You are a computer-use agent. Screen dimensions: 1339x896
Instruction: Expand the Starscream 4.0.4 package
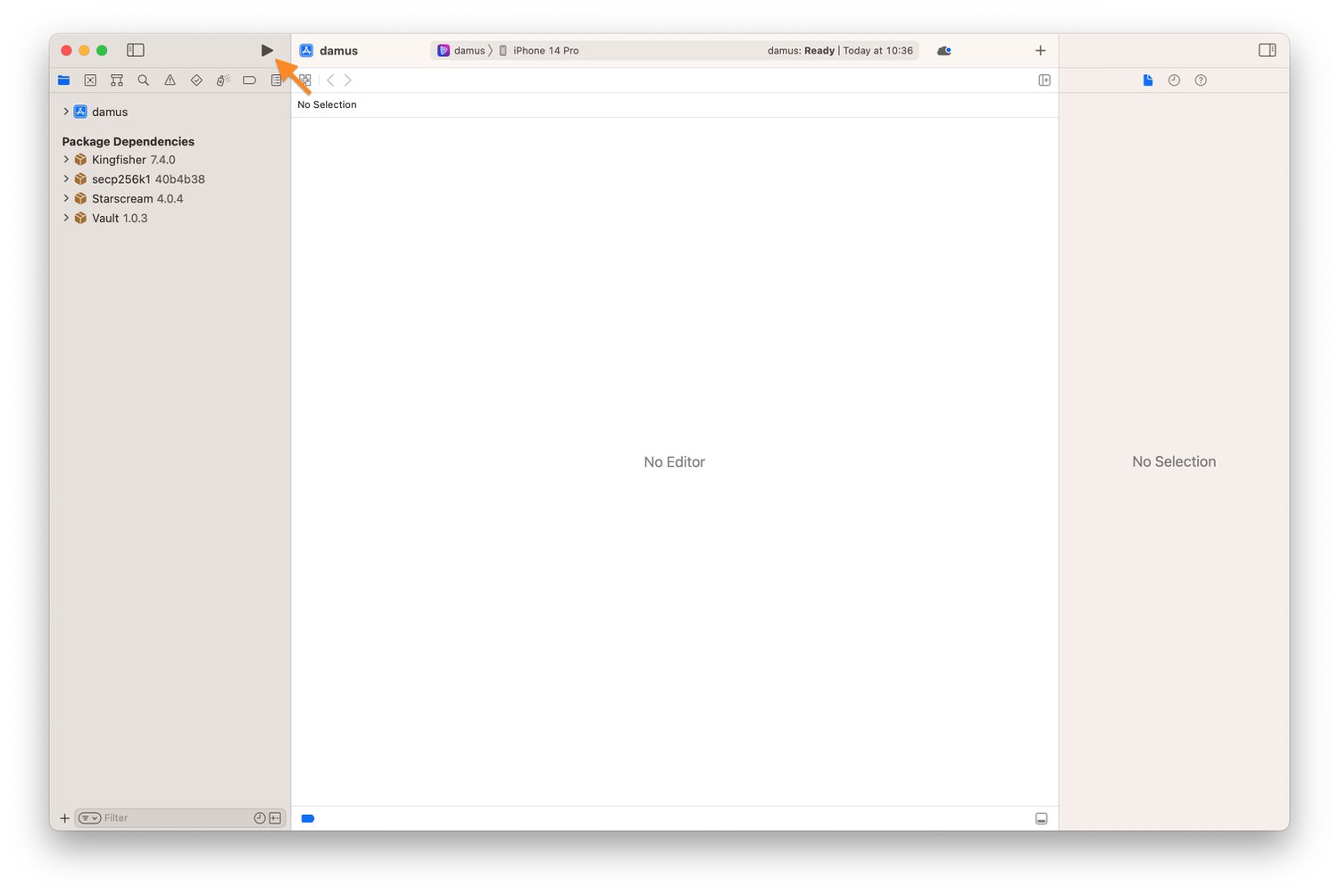[66, 199]
